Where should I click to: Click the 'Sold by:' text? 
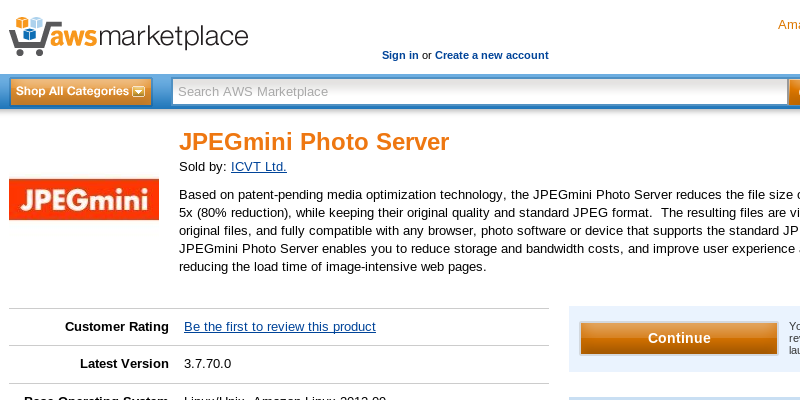click(203, 167)
